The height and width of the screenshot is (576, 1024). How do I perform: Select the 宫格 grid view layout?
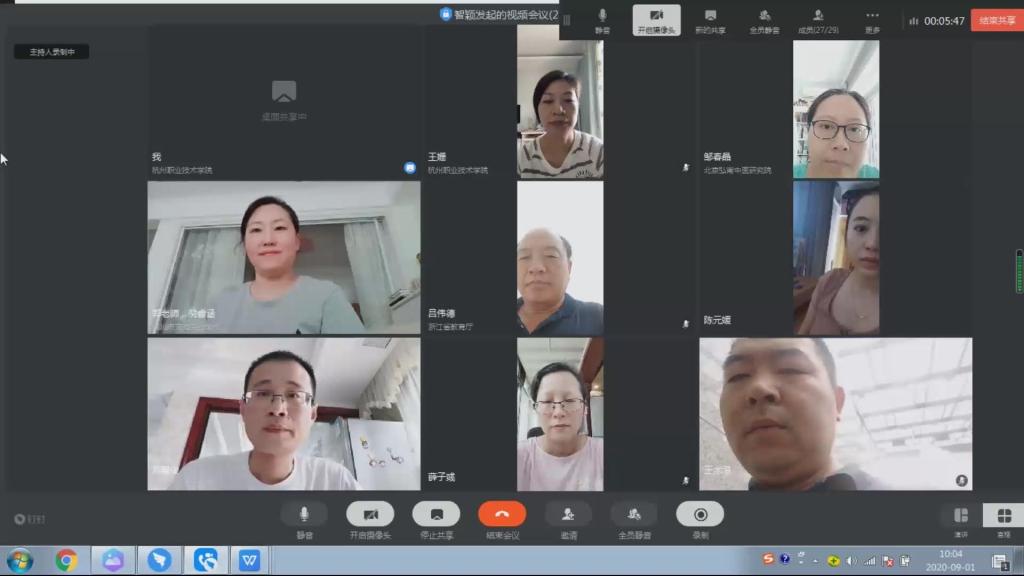1003,516
